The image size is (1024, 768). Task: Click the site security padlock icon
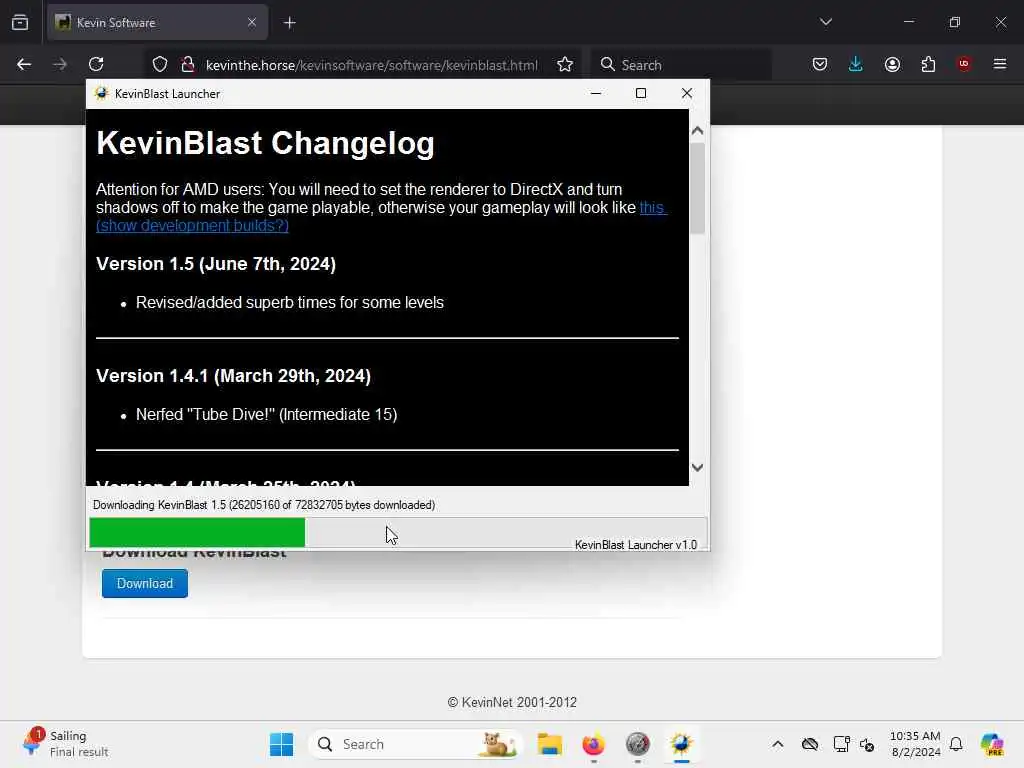188,65
